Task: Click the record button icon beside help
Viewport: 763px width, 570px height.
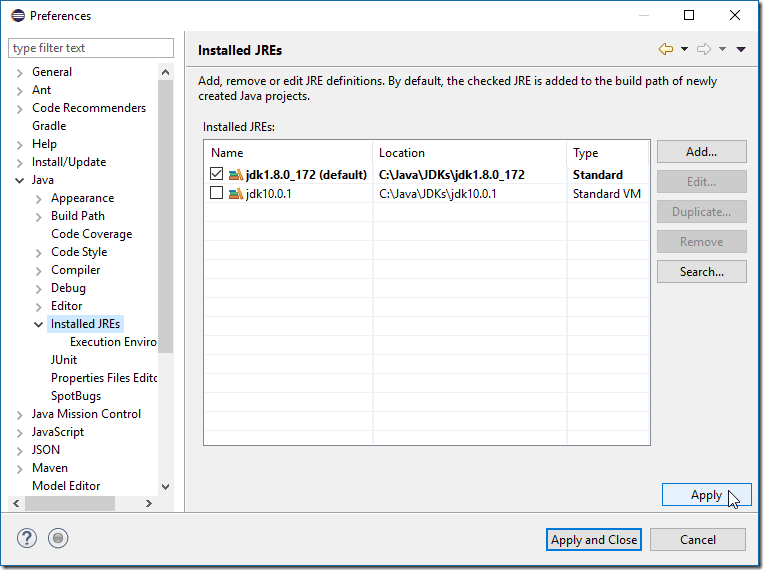Action: point(58,538)
